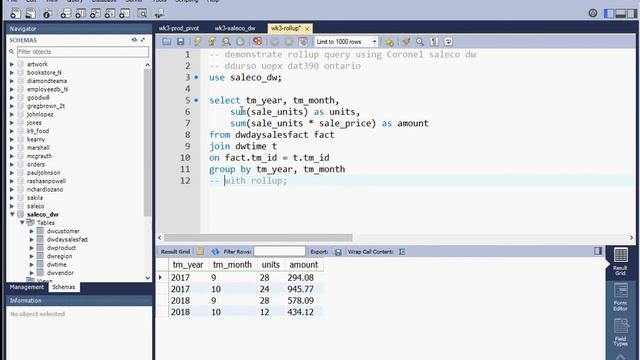Select the dwdaysalesfact table
The height and width of the screenshot is (360, 640).
coord(67,240)
